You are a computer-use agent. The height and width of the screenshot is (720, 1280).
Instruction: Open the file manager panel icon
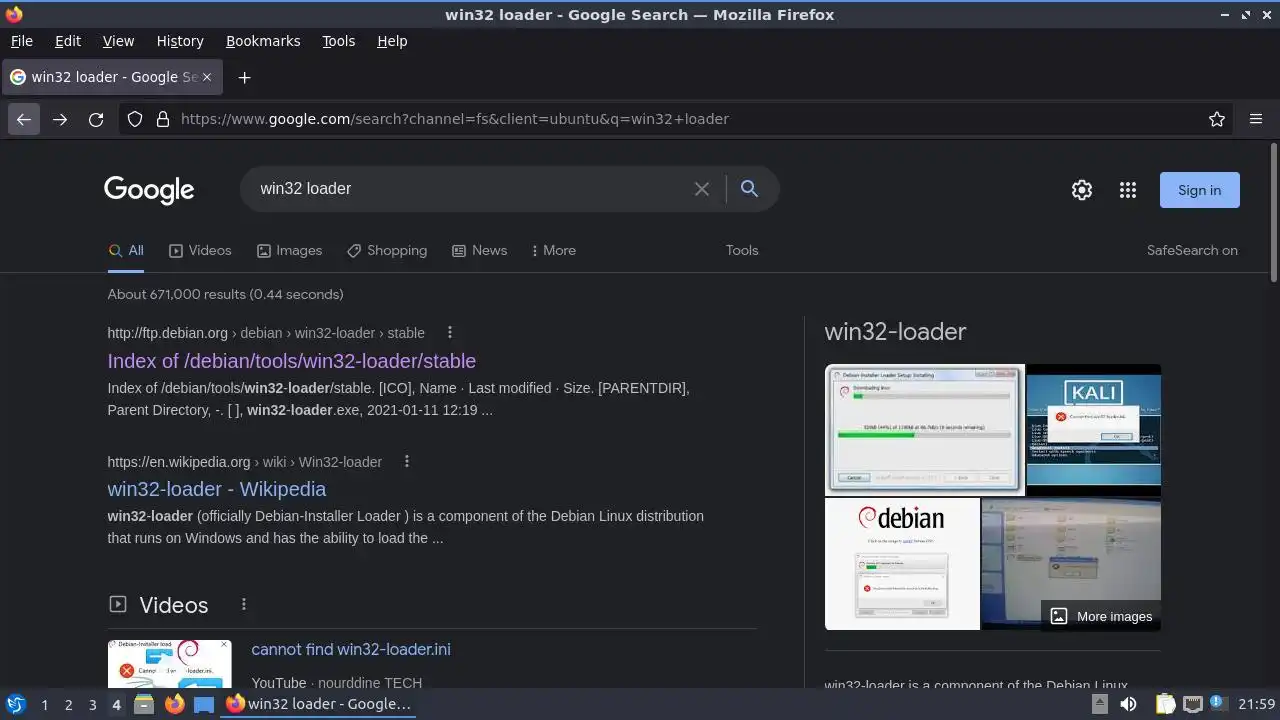pyautogui.click(x=144, y=704)
